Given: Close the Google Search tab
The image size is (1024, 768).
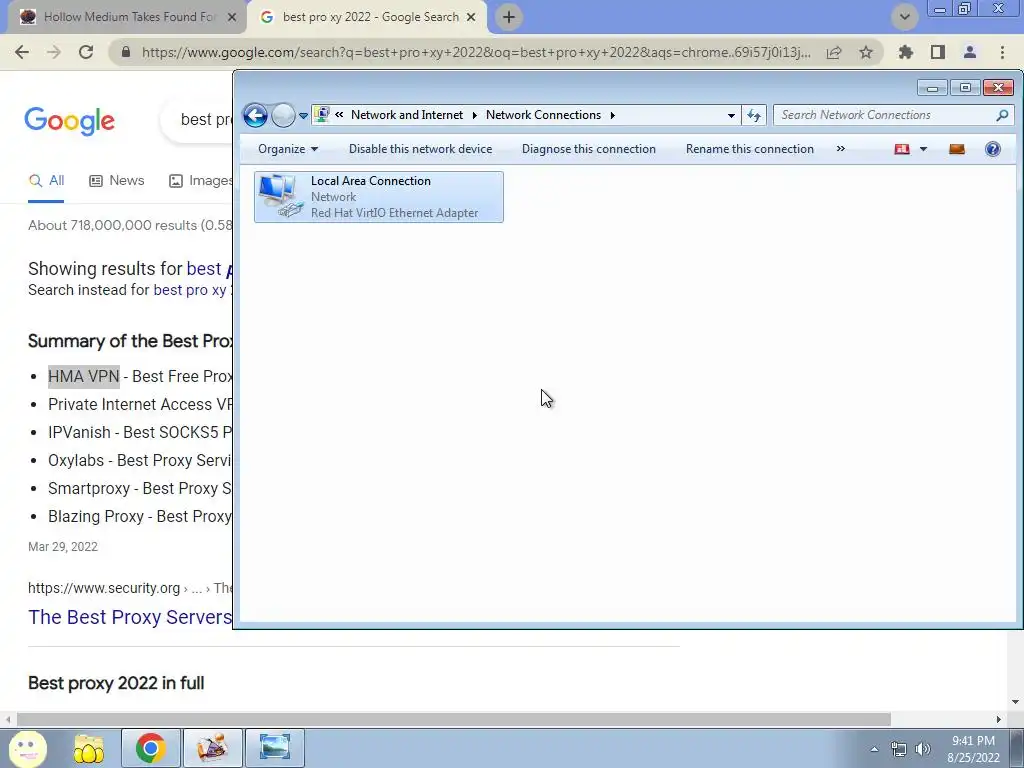Looking at the screenshot, I should pyautogui.click(x=471, y=18).
